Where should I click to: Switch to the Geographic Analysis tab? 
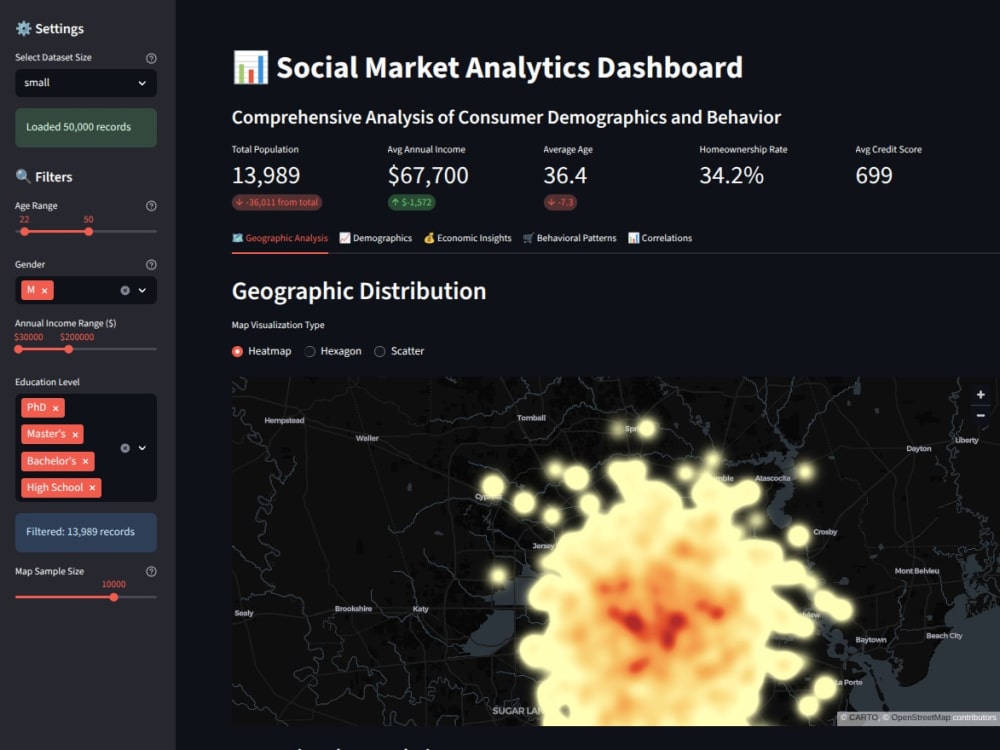coord(280,239)
